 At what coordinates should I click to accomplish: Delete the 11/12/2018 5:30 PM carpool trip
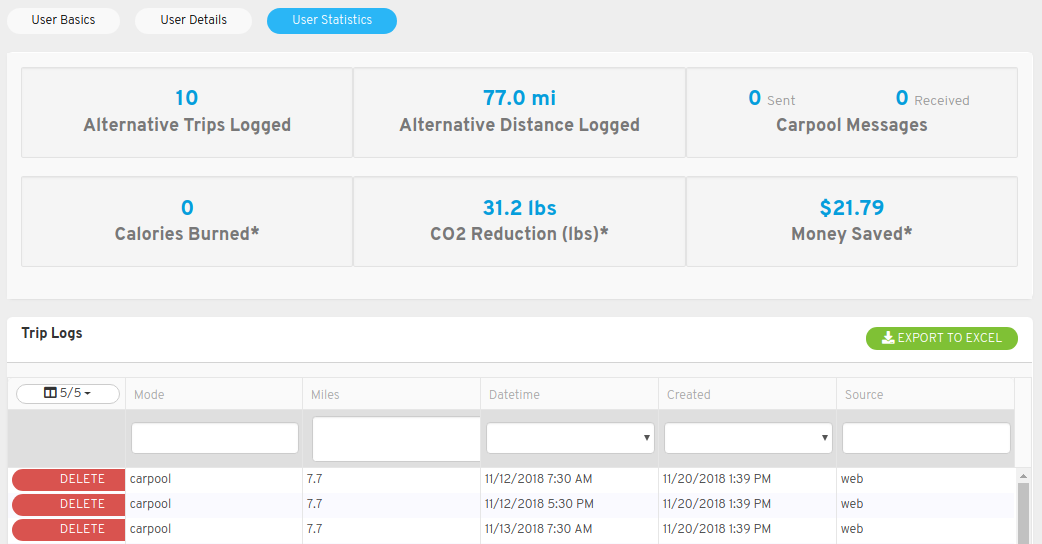[68, 504]
